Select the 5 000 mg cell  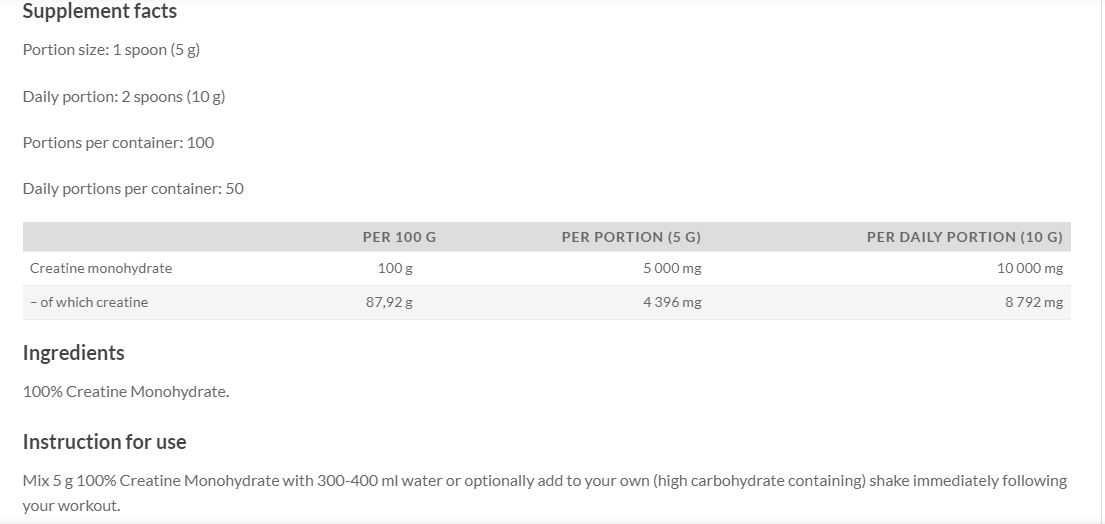(672, 268)
